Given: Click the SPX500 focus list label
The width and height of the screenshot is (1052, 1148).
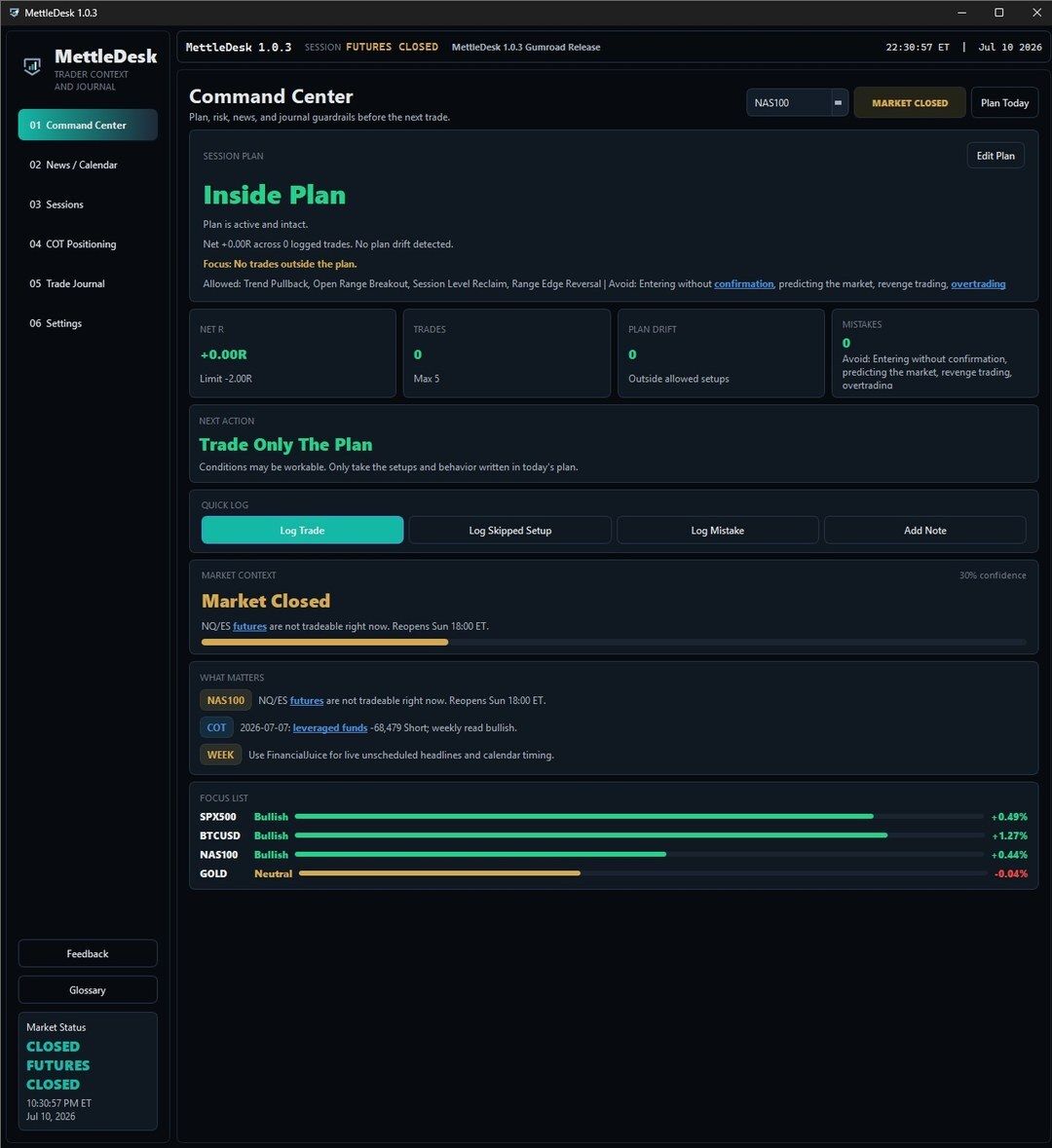Looking at the screenshot, I should [217, 816].
